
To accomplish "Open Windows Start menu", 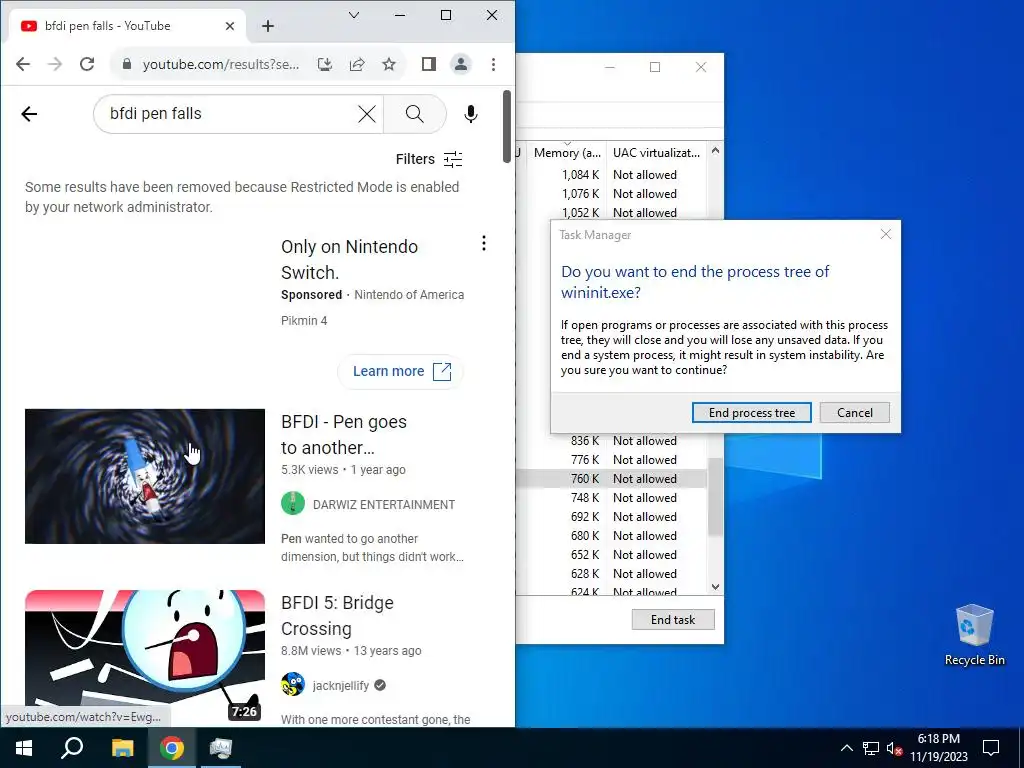I will pyautogui.click(x=24, y=748).
